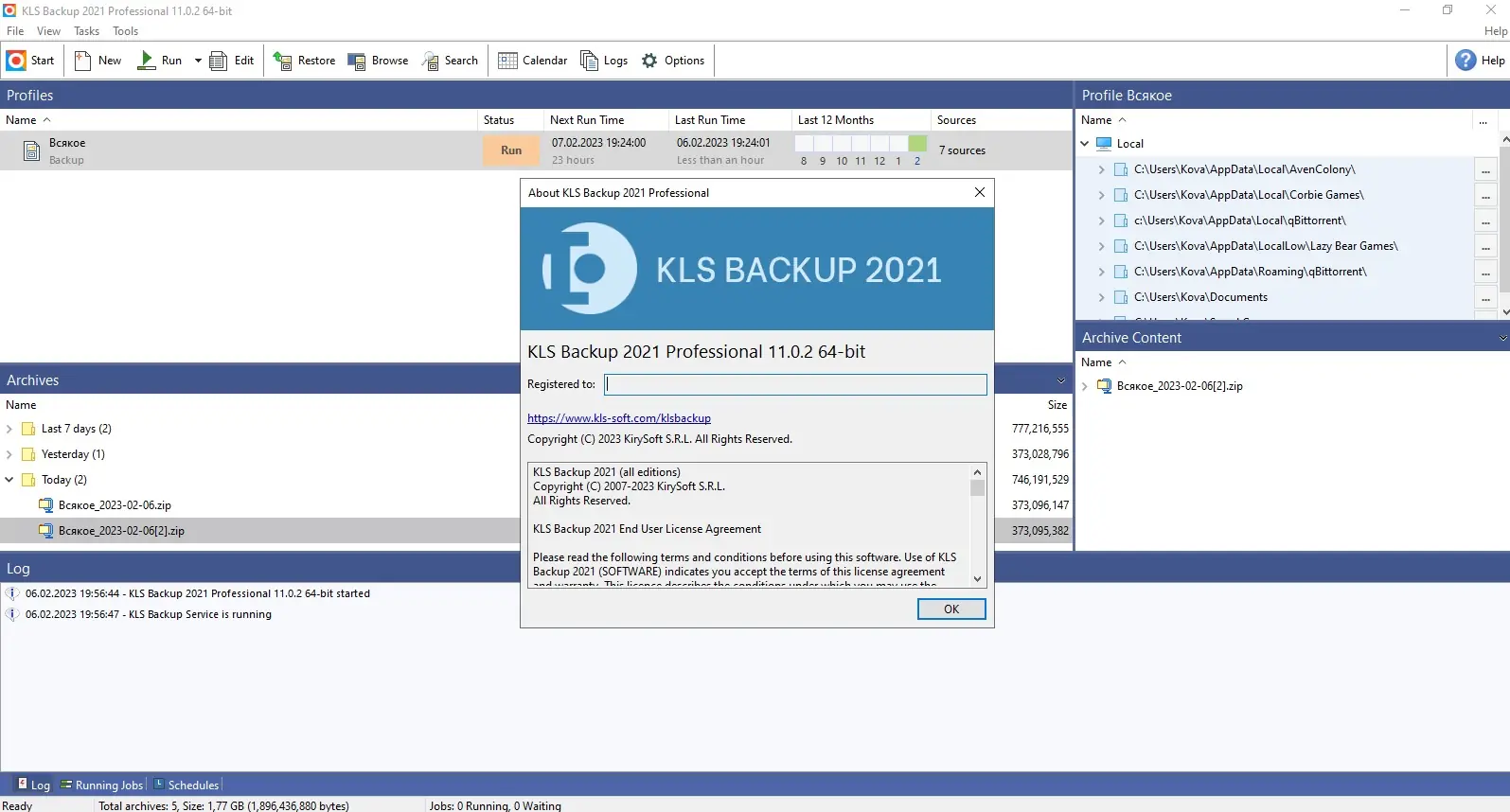This screenshot has width=1510, height=812.
Task: Open the File menu
Action: click(15, 31)
